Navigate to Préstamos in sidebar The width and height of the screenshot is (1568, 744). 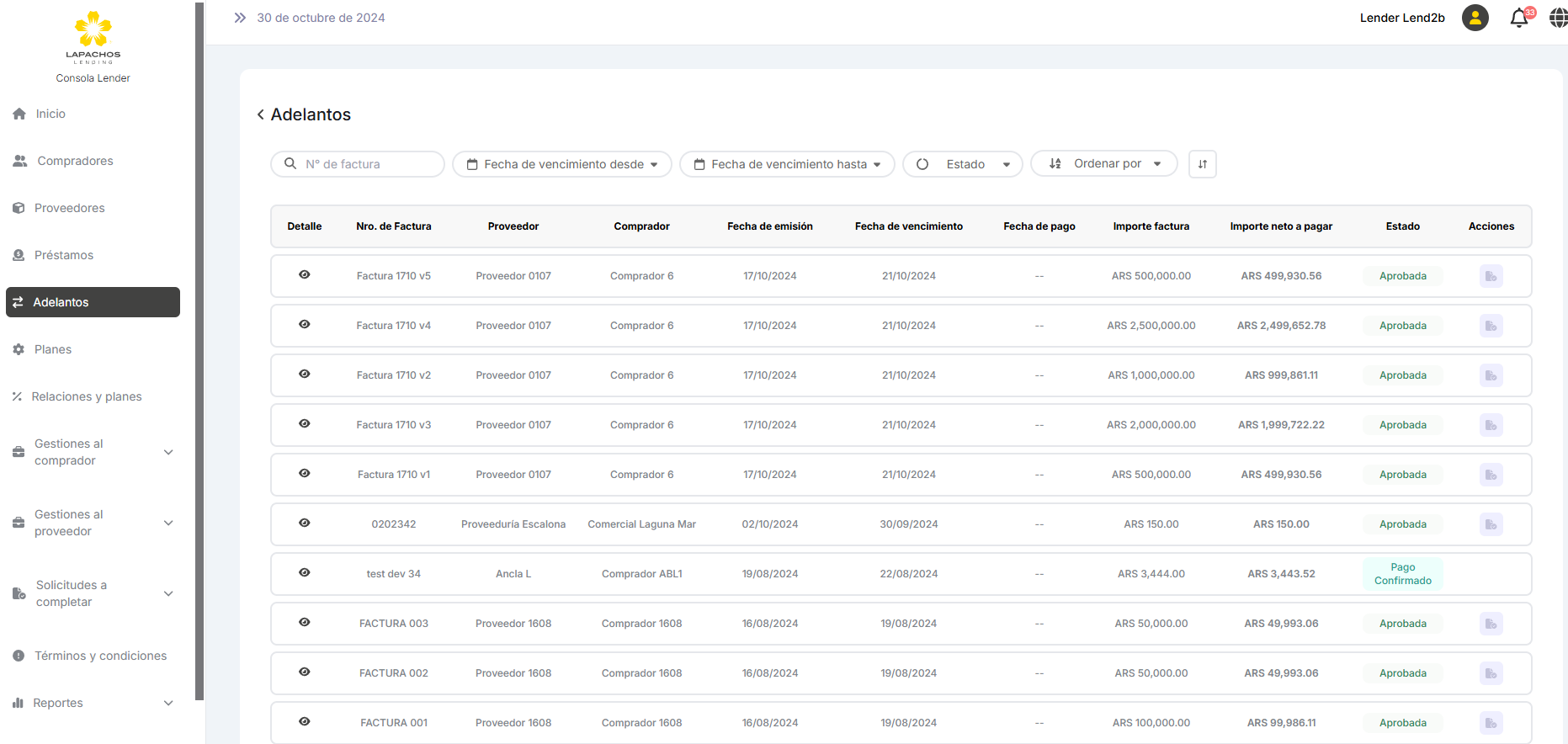tap(64, 255)
